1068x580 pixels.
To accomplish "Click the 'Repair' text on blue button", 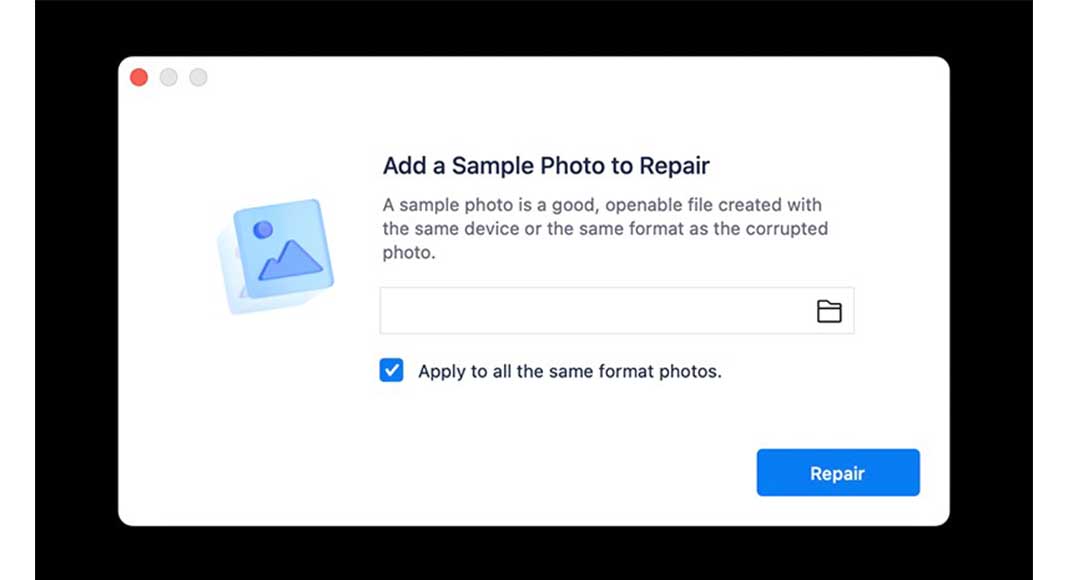I will [x=837, y=474].
